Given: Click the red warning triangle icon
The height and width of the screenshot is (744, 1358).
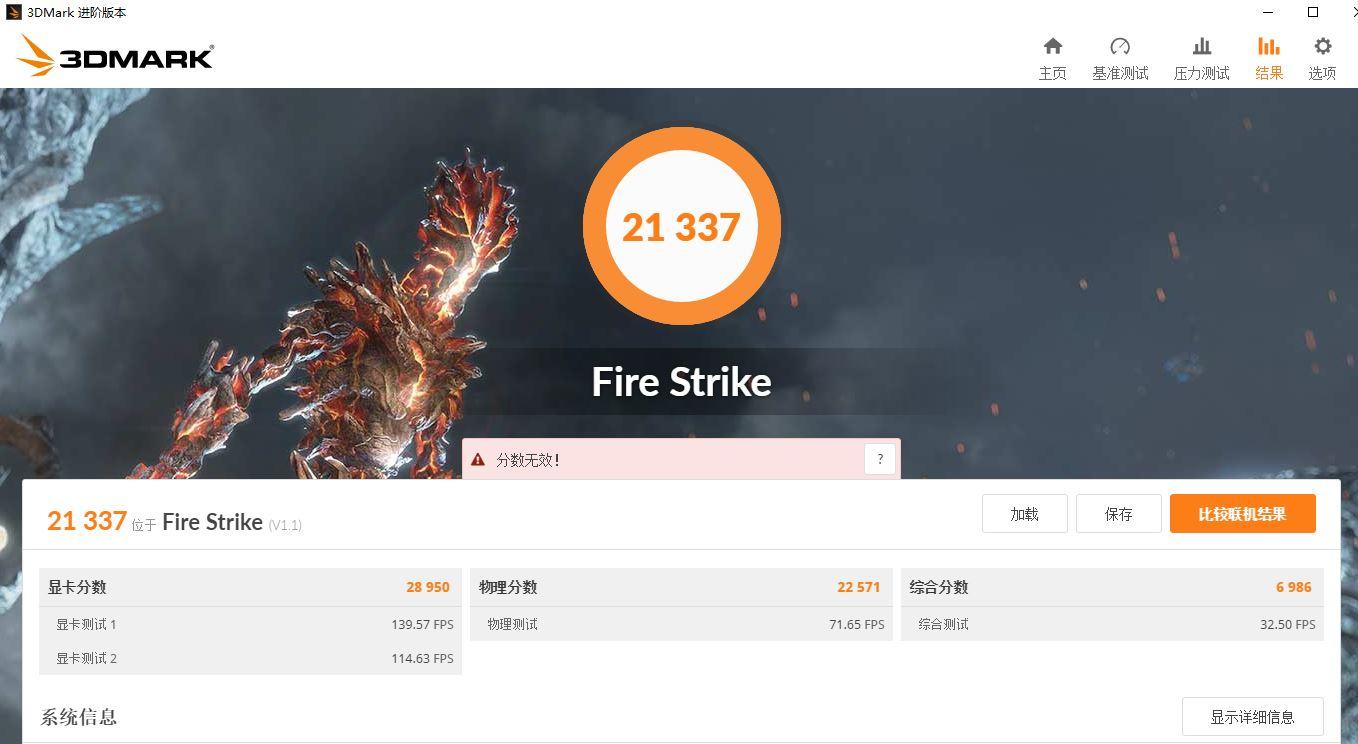Looking at the screenshot, I should [478, 460].
